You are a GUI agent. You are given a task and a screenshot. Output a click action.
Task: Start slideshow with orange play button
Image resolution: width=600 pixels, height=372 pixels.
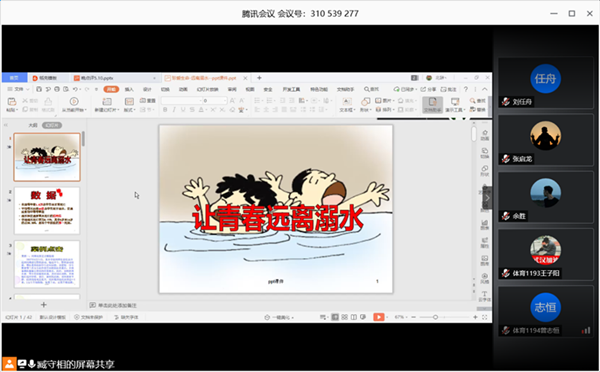click(378, 317)
